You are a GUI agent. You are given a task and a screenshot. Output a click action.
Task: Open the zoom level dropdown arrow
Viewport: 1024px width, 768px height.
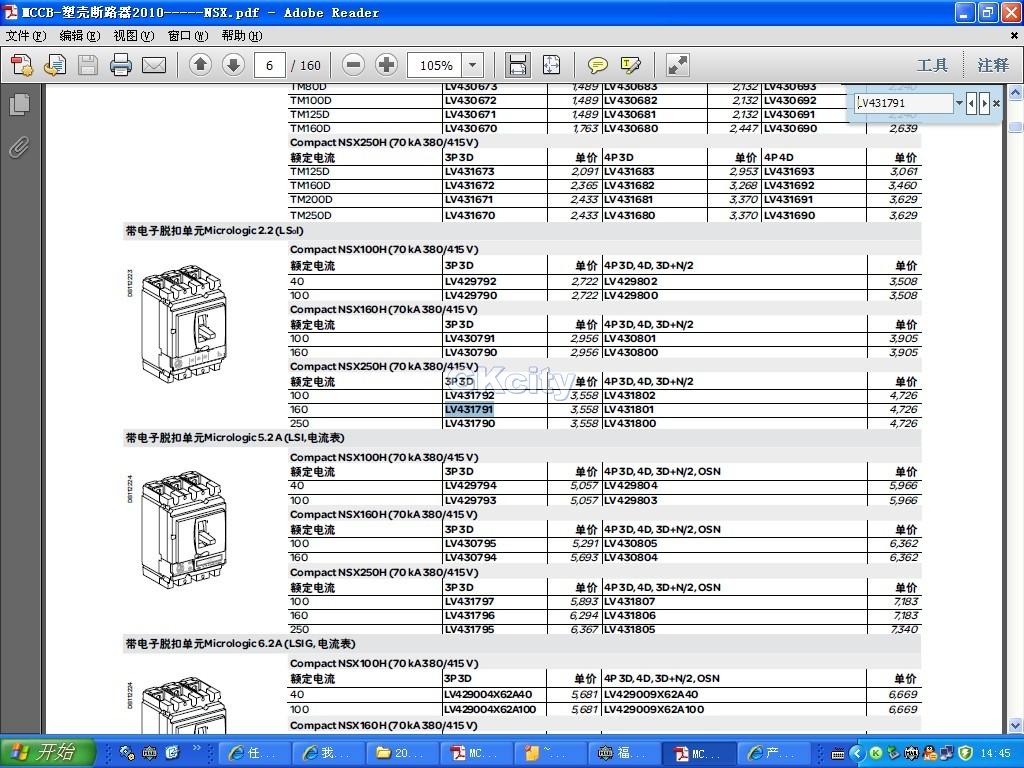[472, 65]
